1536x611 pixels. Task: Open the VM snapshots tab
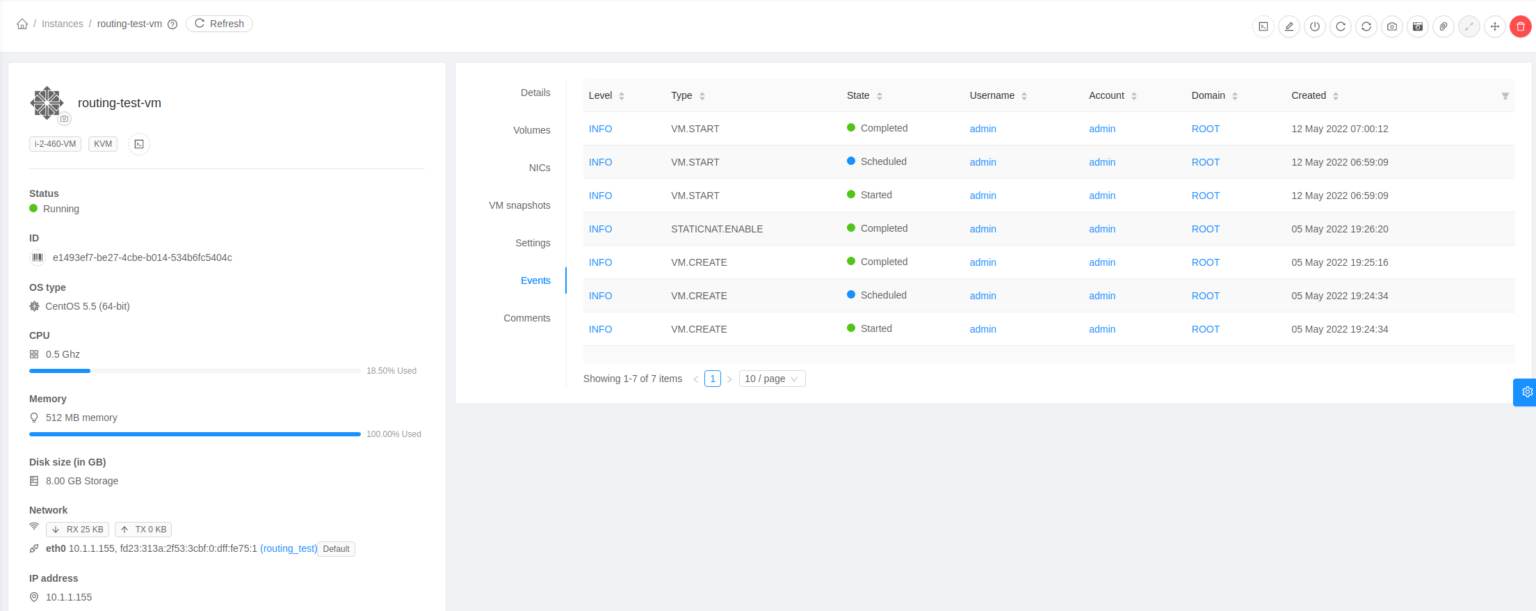point(519,205)
